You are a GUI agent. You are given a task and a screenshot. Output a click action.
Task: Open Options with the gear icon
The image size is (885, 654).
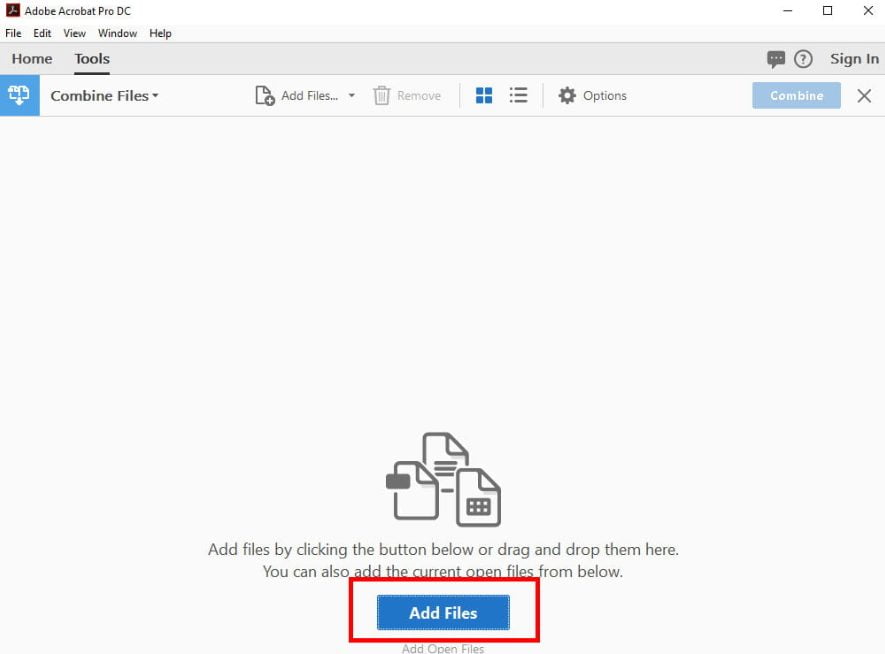pos(567,95)
